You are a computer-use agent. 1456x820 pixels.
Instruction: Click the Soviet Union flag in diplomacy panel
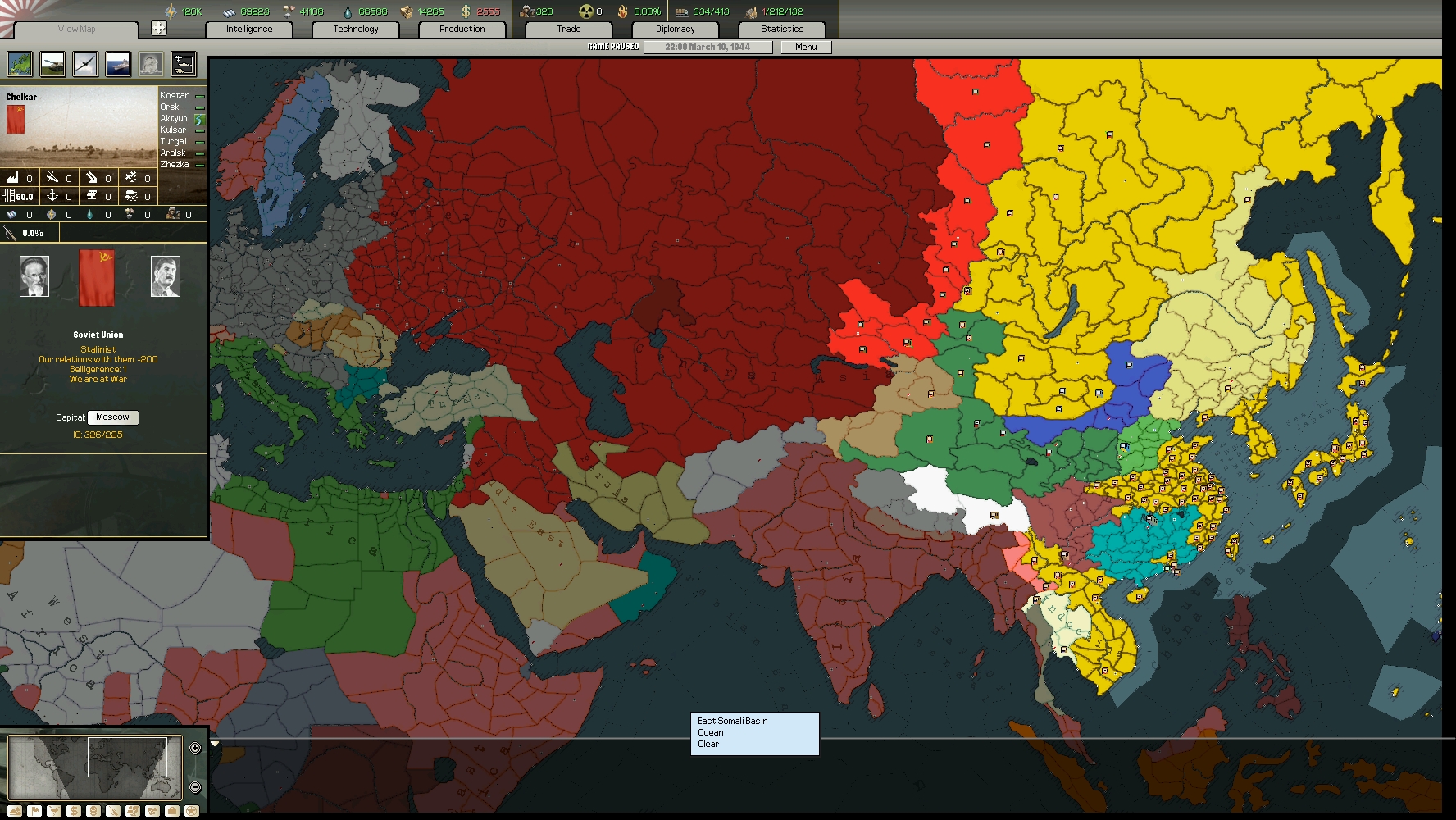(97, 277)
